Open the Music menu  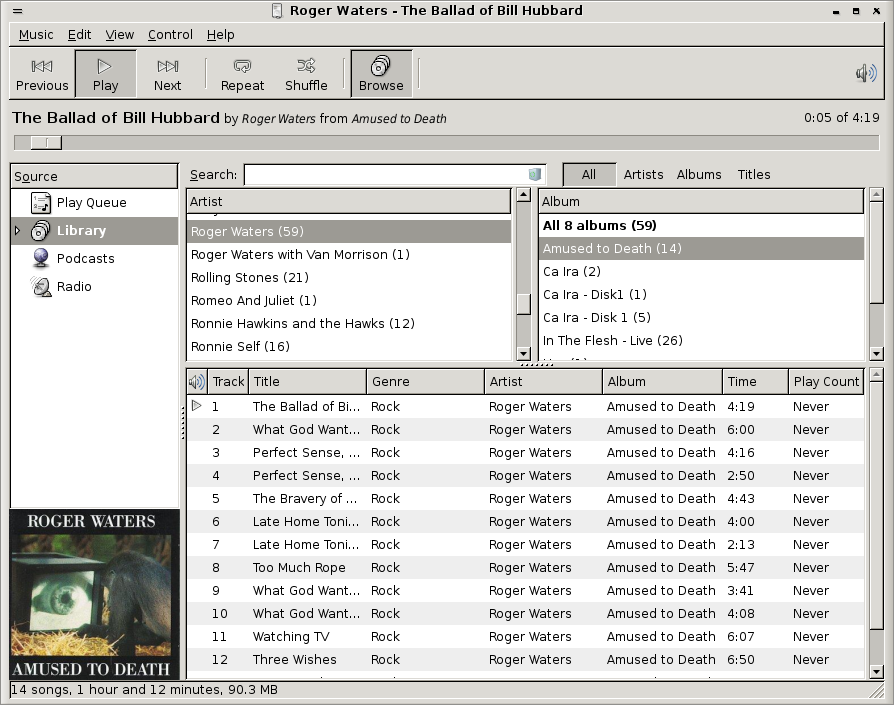36,35
